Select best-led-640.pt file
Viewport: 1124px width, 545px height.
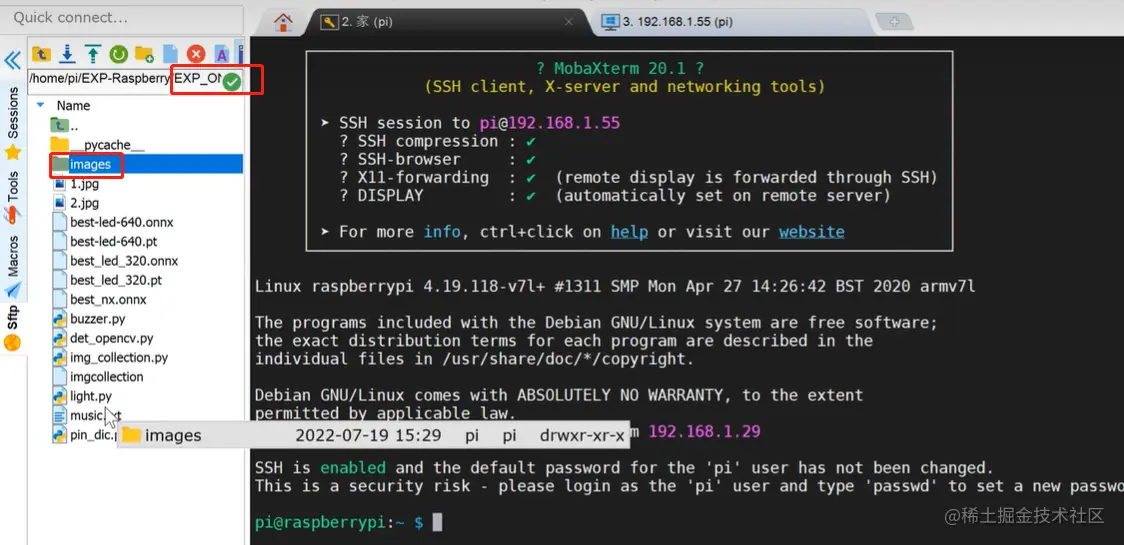pyautogui.click(x=114, y=242)
